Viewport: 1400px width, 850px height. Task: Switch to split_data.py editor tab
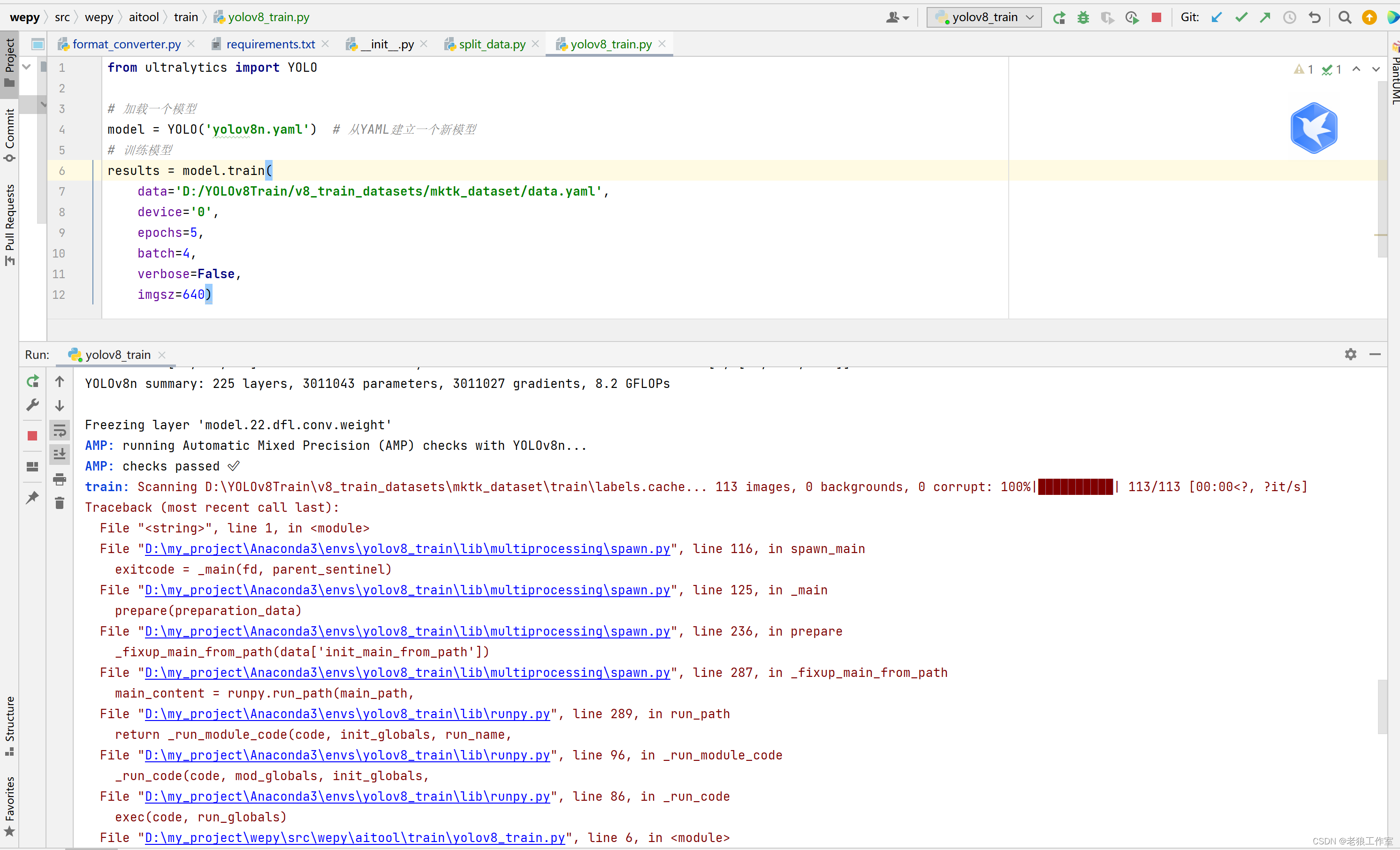pyautogui.click(x=492, y=44)
